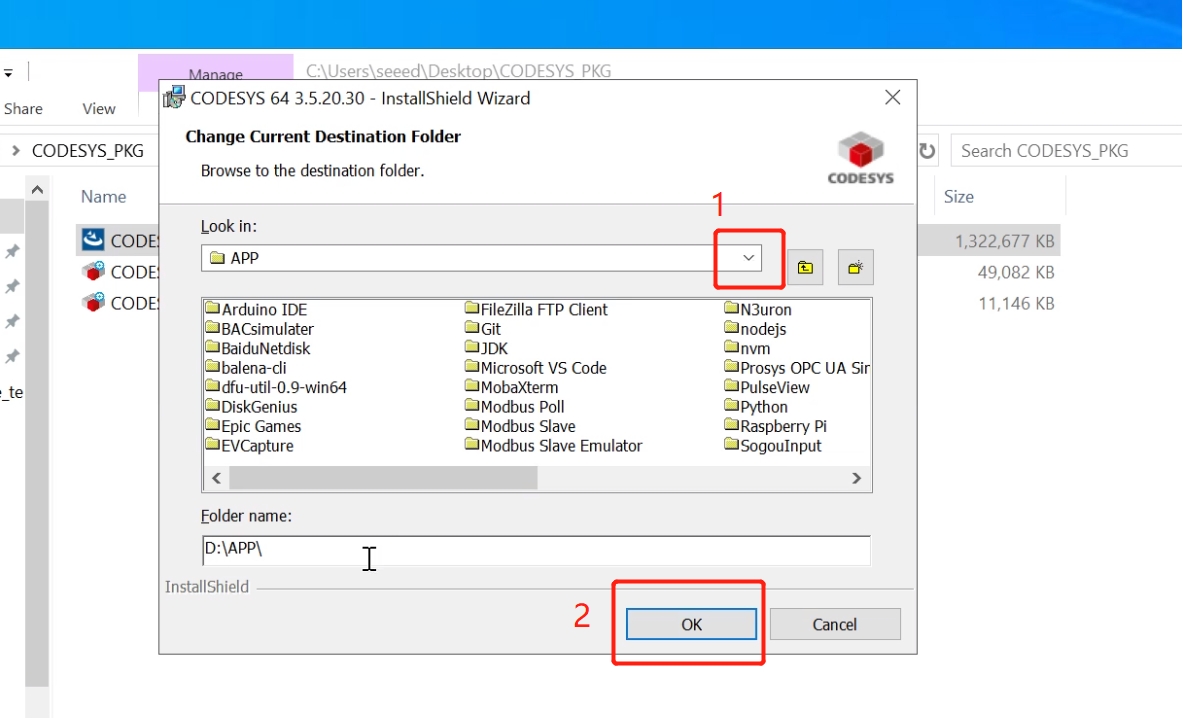The image size is (1182, 718).
Task: Select the nodejs folder icon
Action: tap(731, 328)
